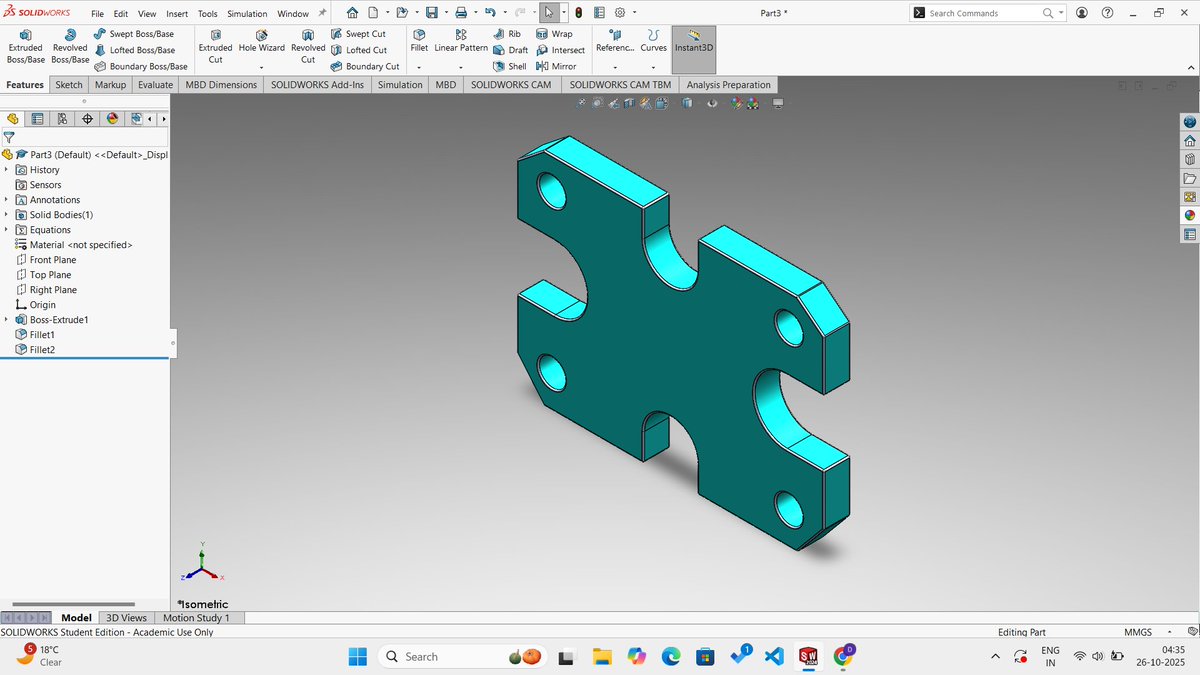Expand the Equations node

point(6,230)
